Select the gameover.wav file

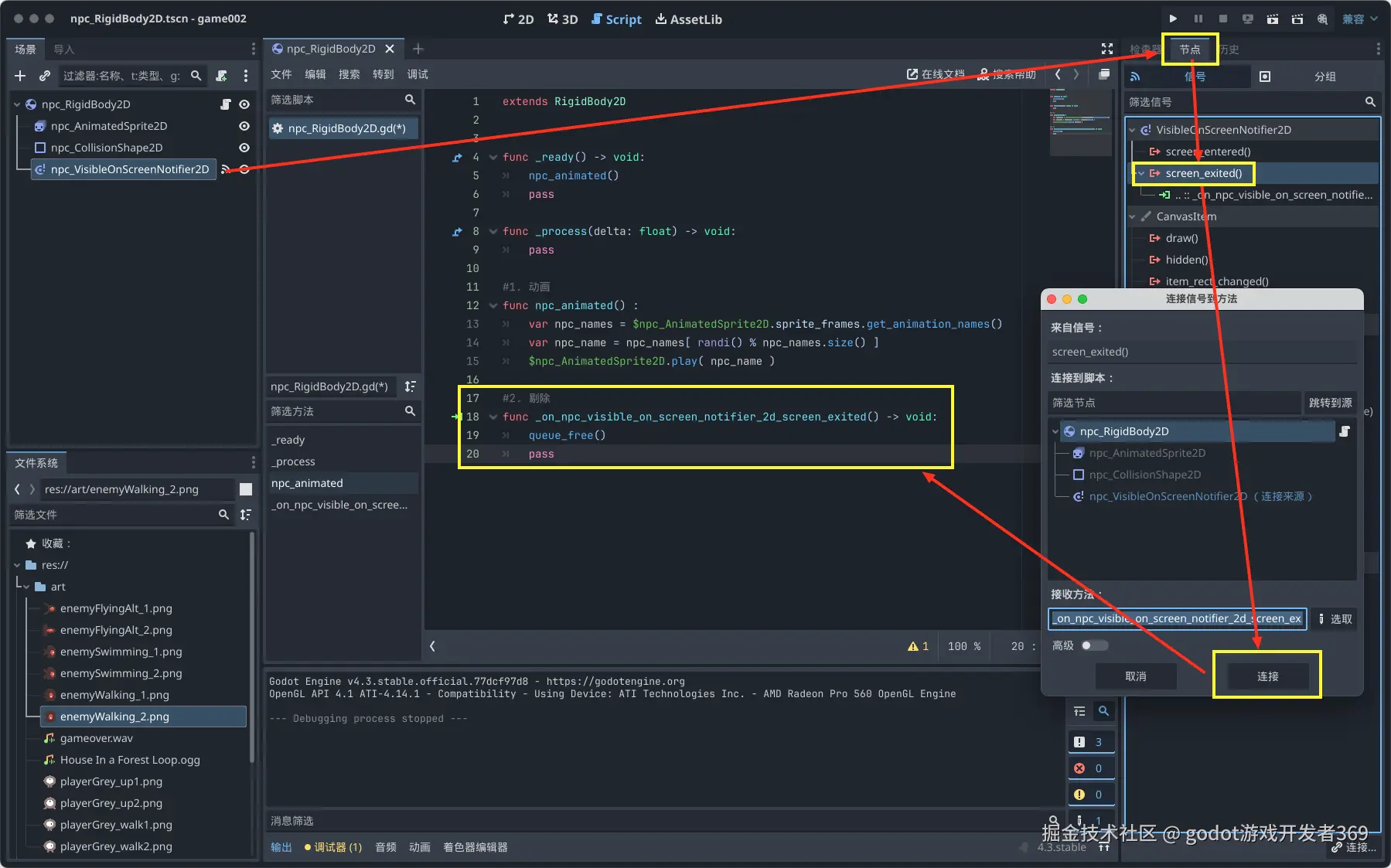pos(97,738)
